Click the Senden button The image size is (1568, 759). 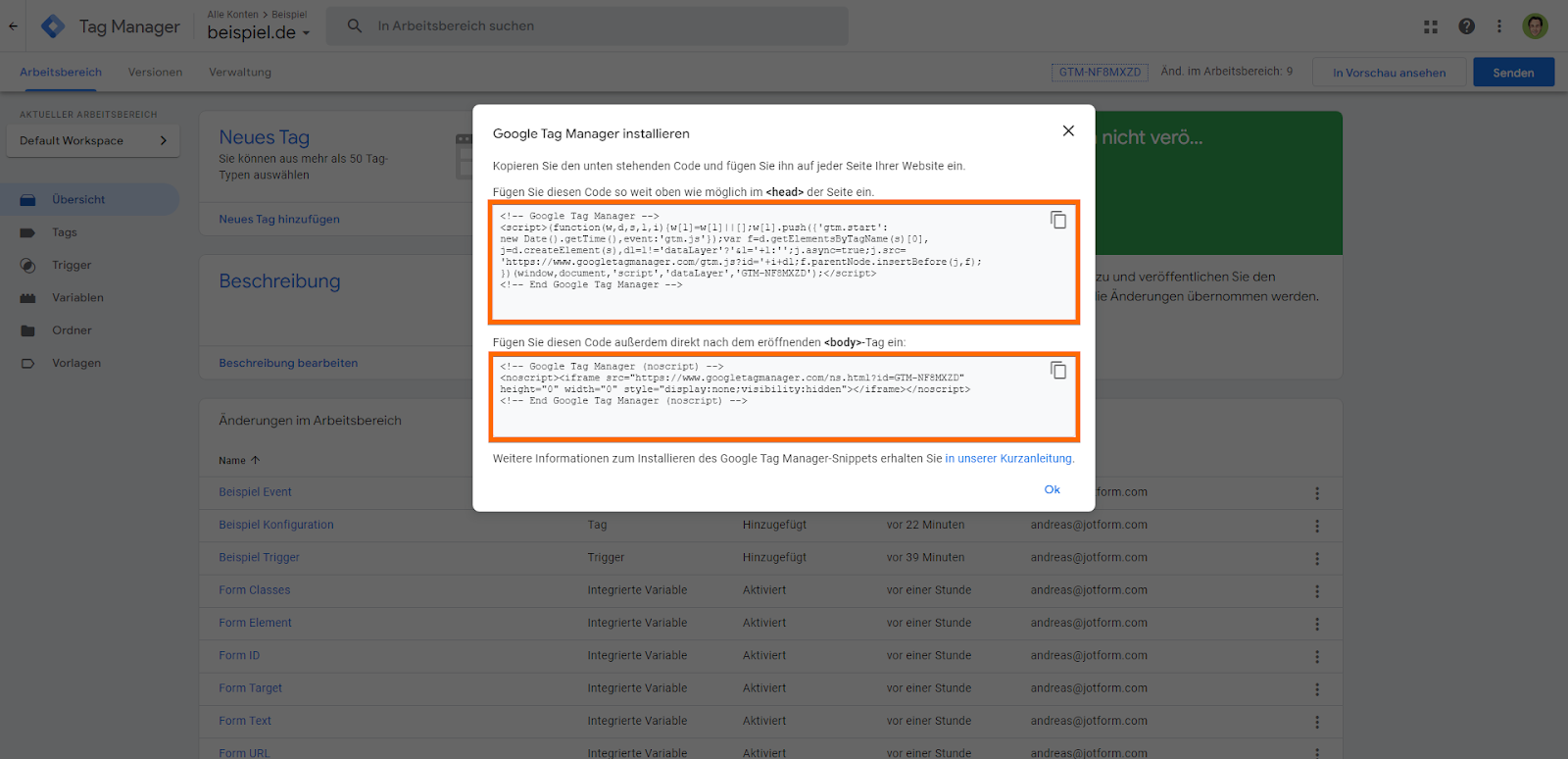[x=1513, y=73]
